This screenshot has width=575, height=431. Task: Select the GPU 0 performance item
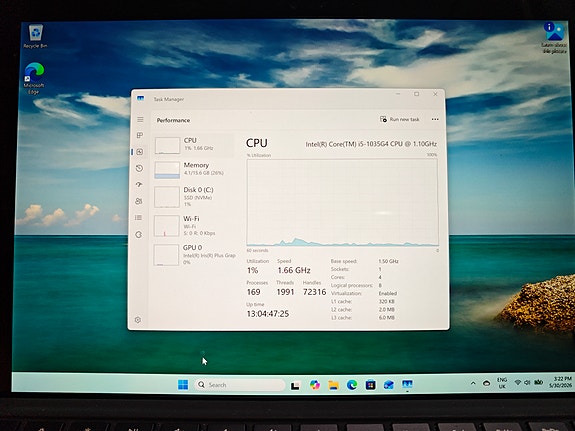click(193, 255)
